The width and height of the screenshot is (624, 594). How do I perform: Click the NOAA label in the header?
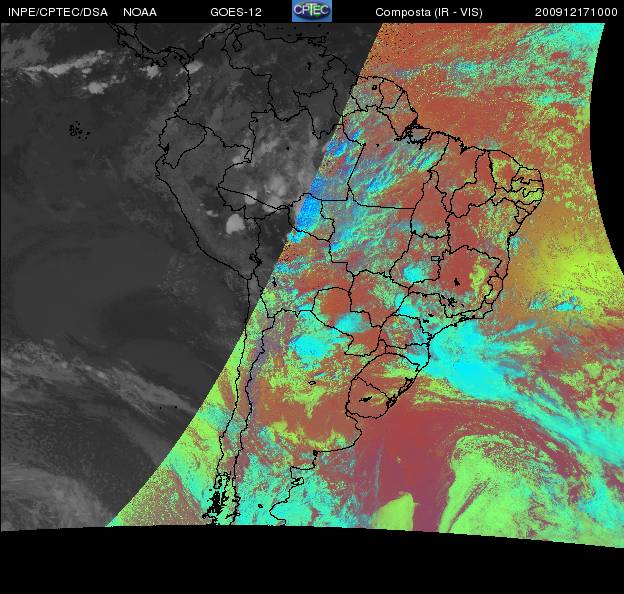pyautogui.click(x=140, y=12)
